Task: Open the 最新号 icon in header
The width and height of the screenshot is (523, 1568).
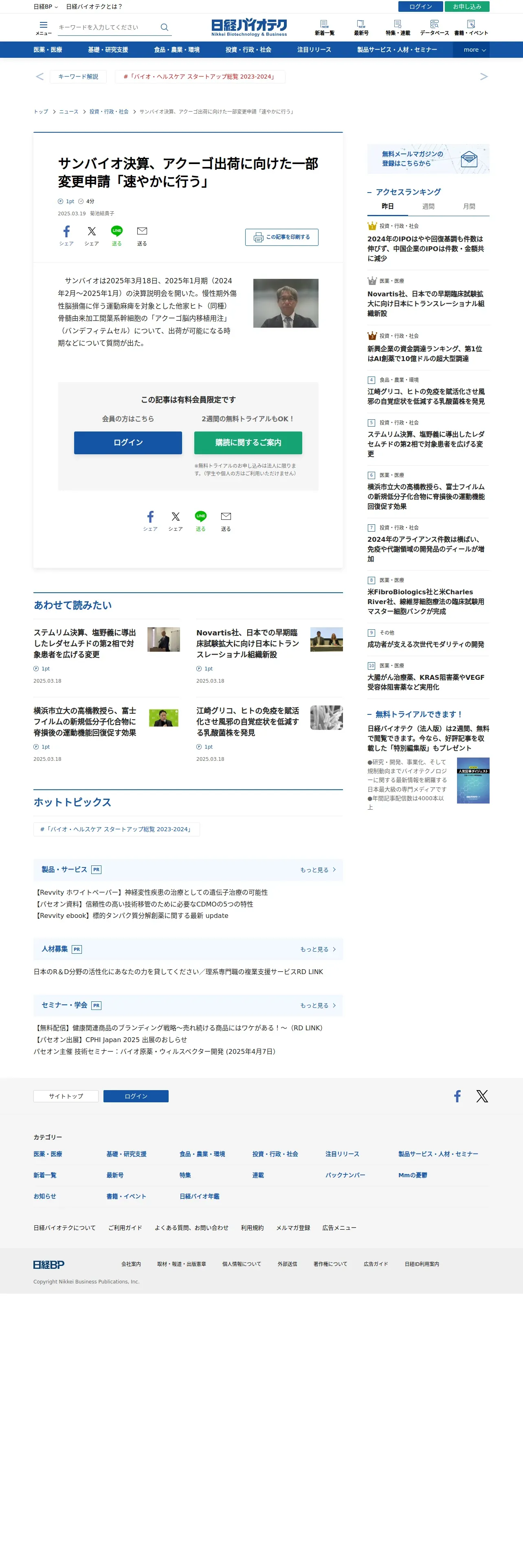Action: pos(361,28)
